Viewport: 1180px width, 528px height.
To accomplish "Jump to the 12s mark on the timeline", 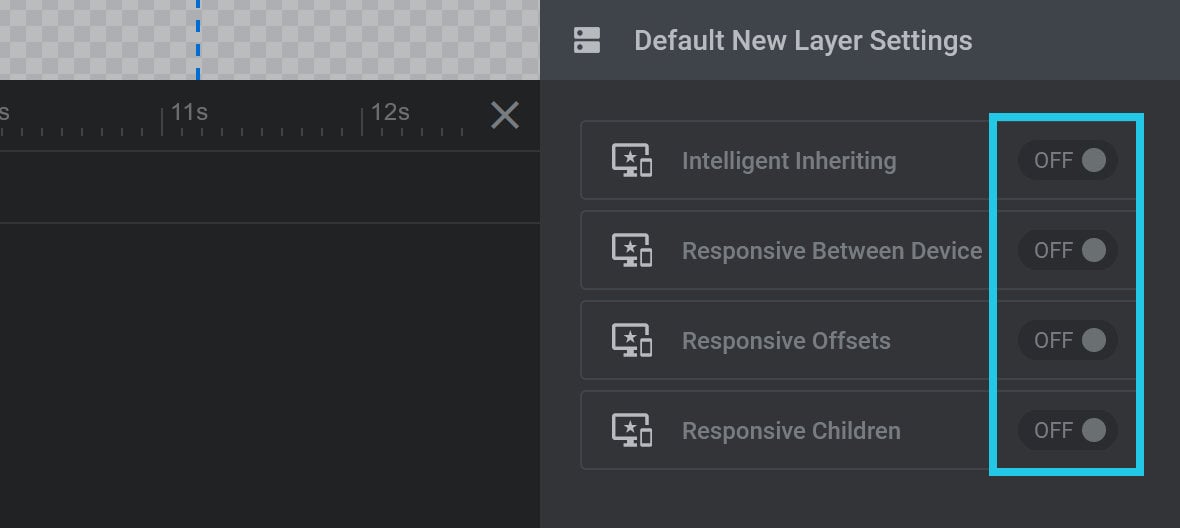I will [389, 113].
